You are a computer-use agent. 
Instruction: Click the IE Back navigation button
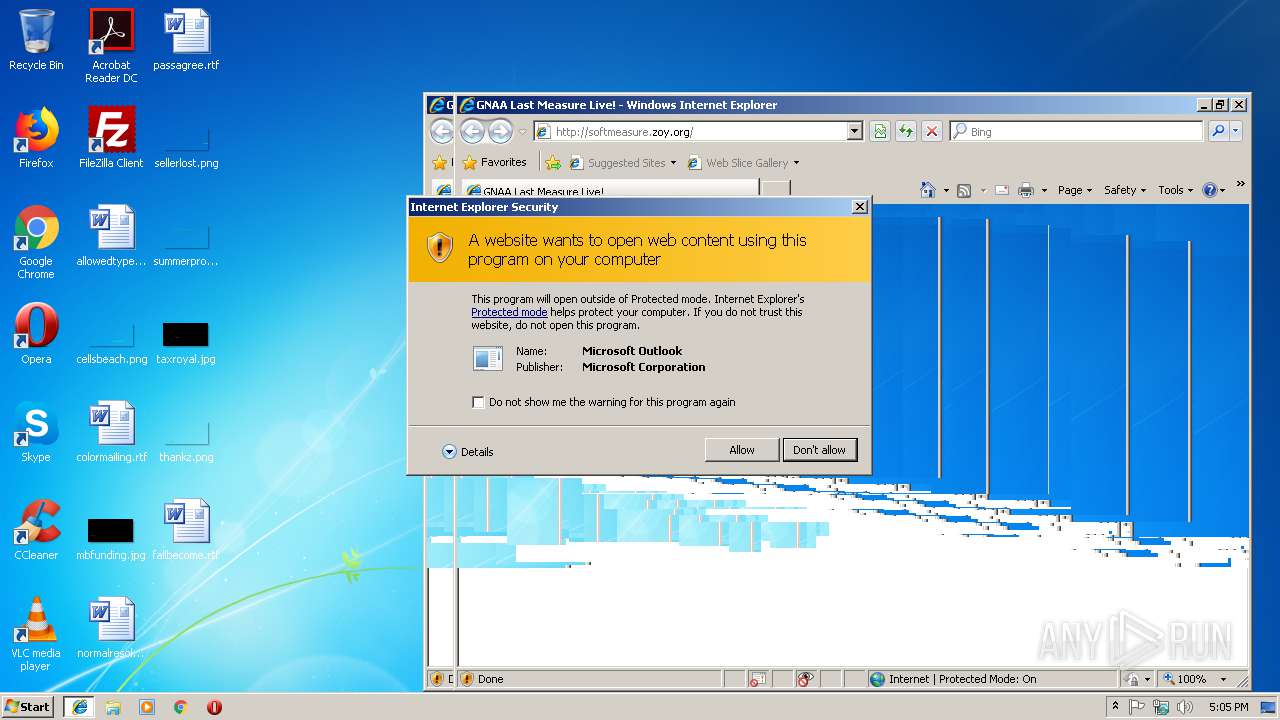point(473,131)
